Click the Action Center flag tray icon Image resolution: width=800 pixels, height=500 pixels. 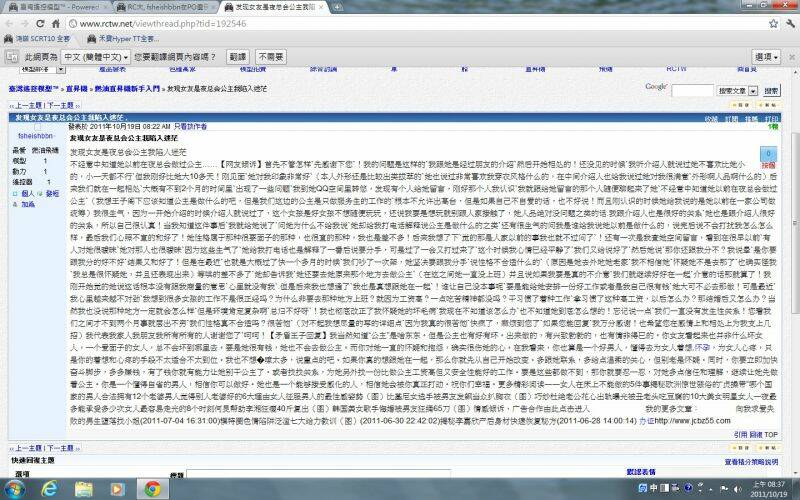tap(723, 488)
